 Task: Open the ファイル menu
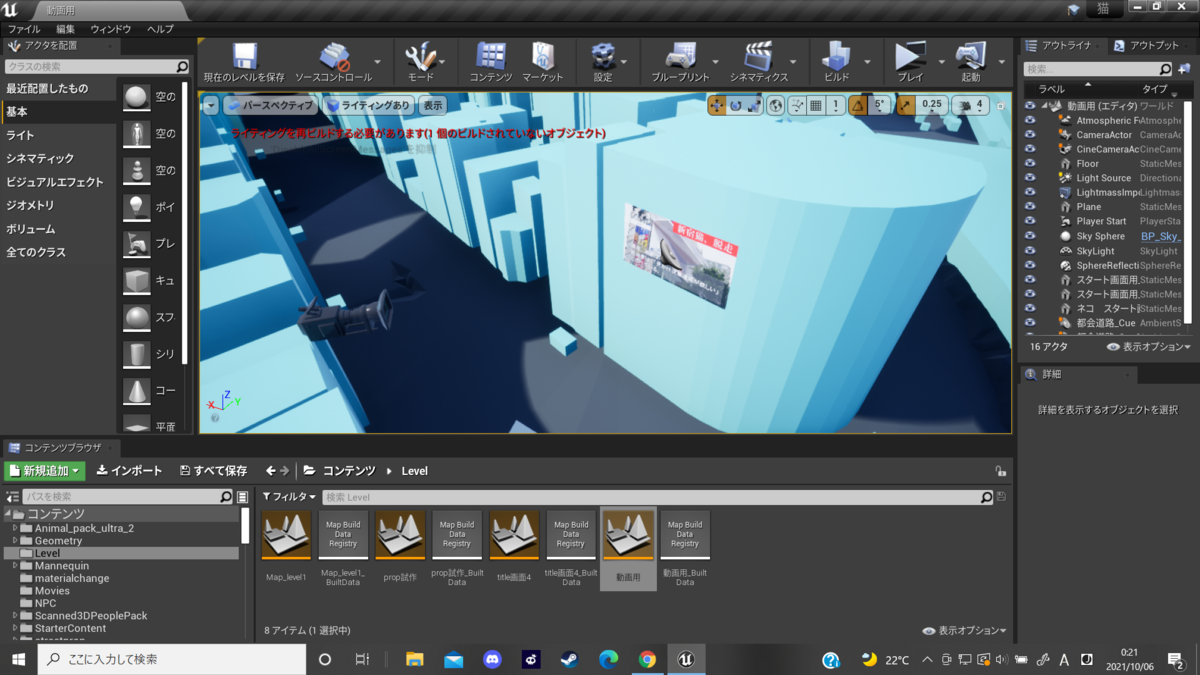24,29
